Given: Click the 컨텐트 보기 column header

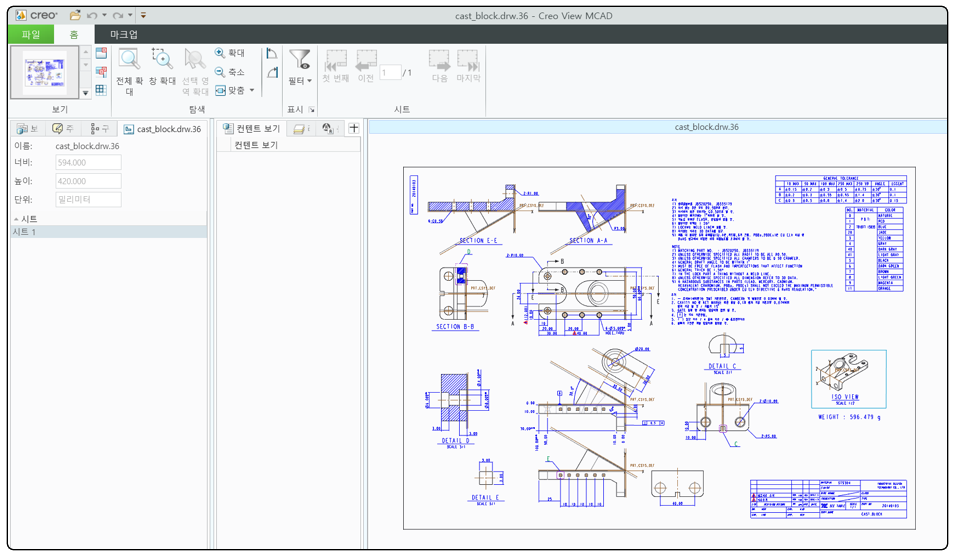Looking at the screenshot, I should [x=256, y=145].
